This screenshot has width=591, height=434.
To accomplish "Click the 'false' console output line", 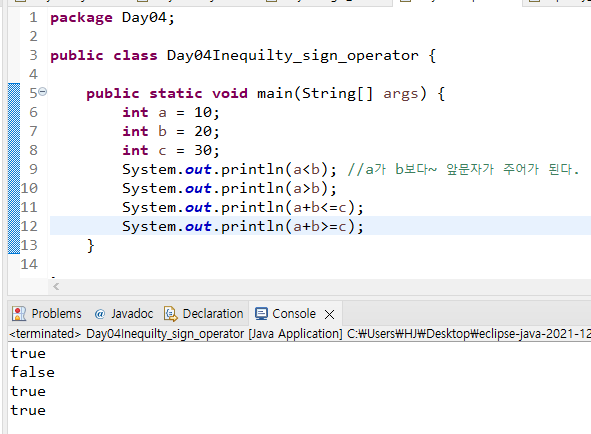I will (32, 373).
